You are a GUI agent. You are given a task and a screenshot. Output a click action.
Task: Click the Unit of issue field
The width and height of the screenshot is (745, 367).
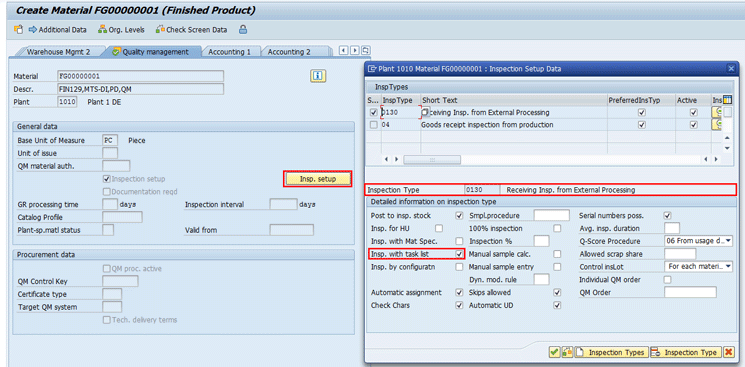click(x=110, y=153)
